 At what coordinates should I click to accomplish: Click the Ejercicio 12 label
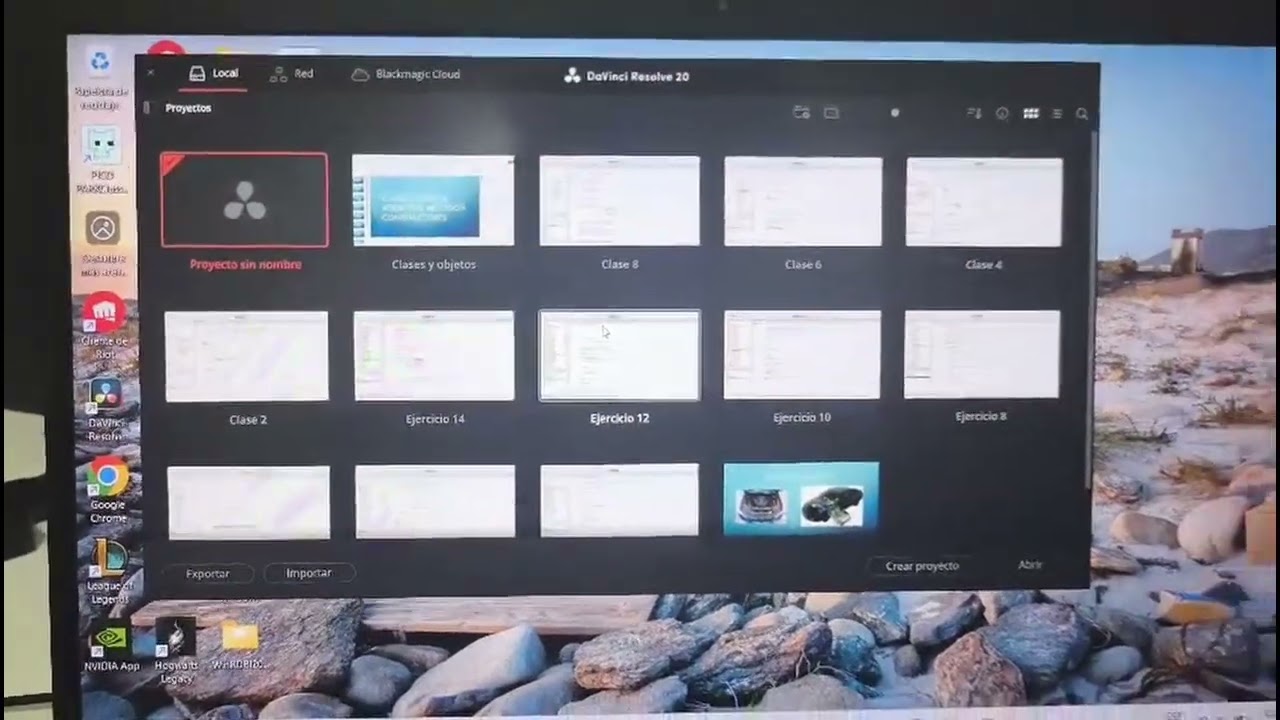[x=620, y=418]
